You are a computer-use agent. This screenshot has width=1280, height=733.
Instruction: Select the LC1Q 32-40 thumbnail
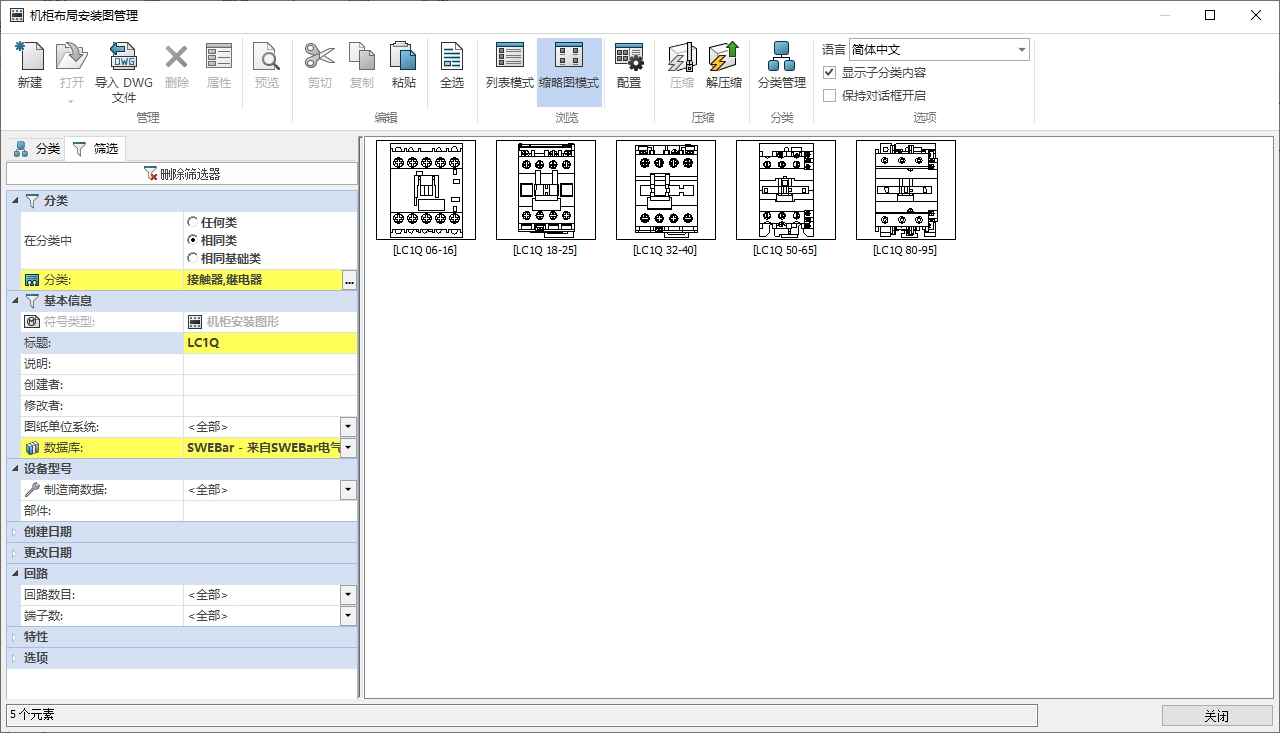pos(665,190)
